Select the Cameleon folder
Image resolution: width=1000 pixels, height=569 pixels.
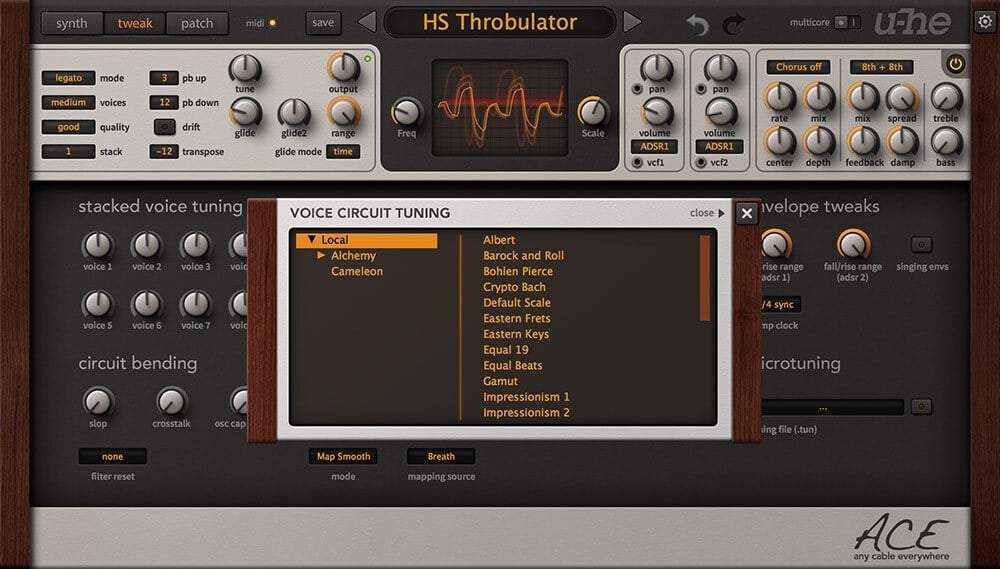357,271
